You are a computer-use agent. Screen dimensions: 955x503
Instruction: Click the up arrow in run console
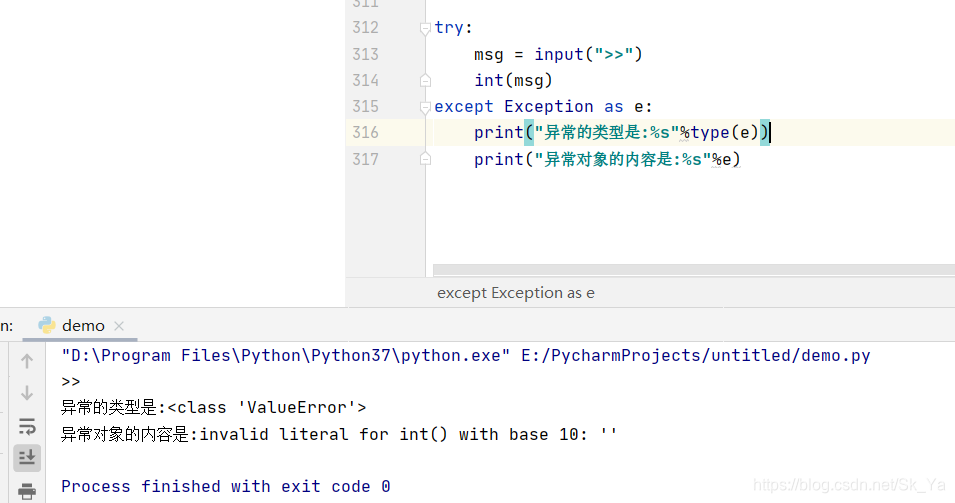(x=27, y=361)
